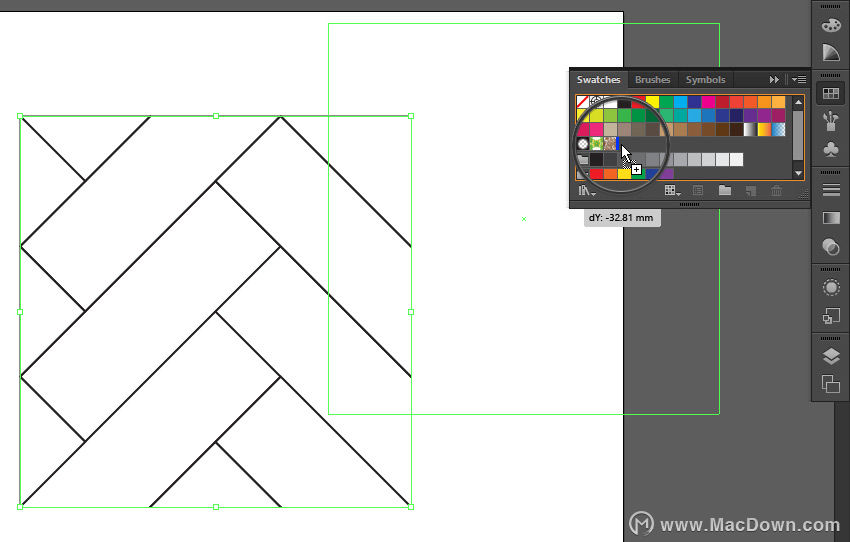Switch to the Symbols tab
The height and width of the screenshot is (542, 850).
[705, 80]
